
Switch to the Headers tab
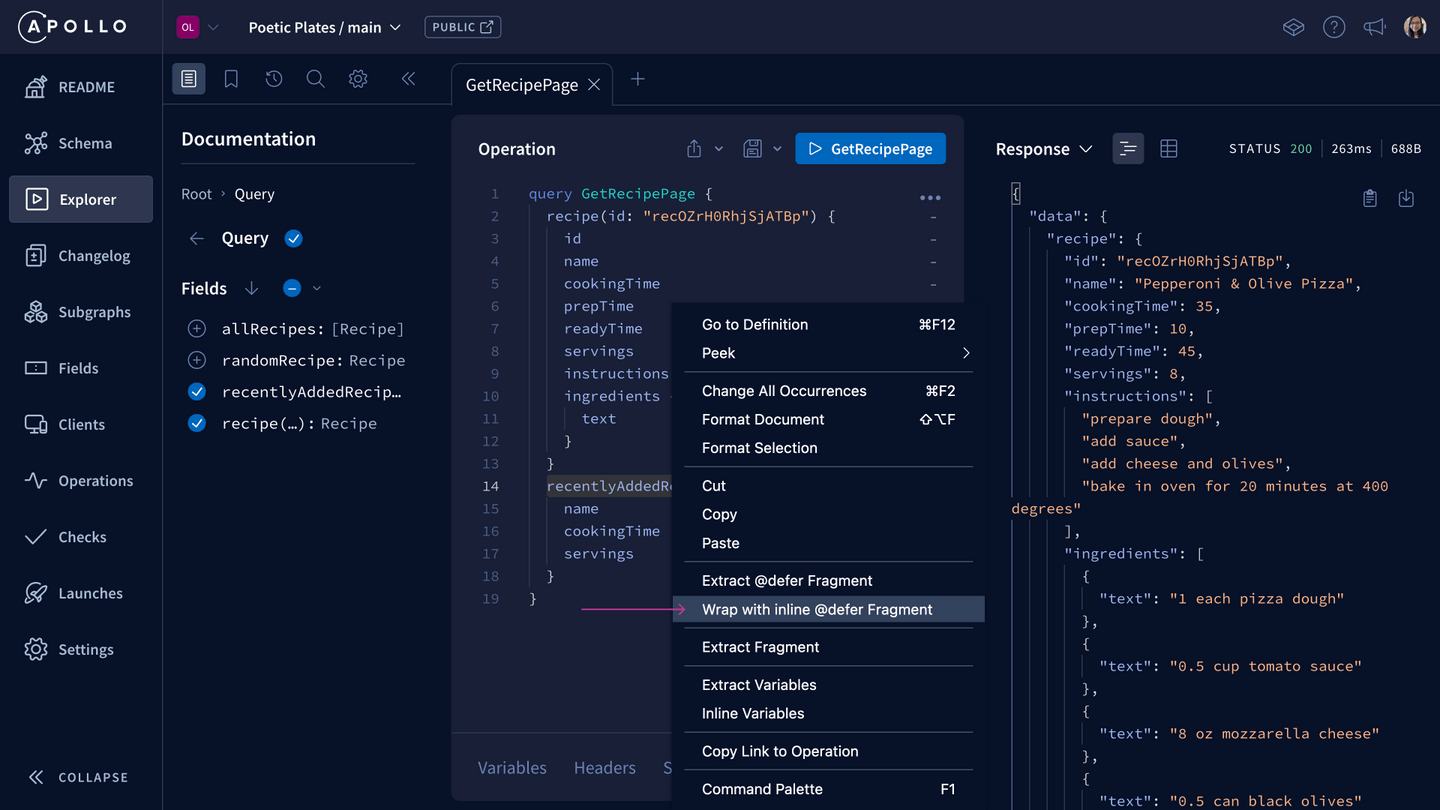point(604,767)
